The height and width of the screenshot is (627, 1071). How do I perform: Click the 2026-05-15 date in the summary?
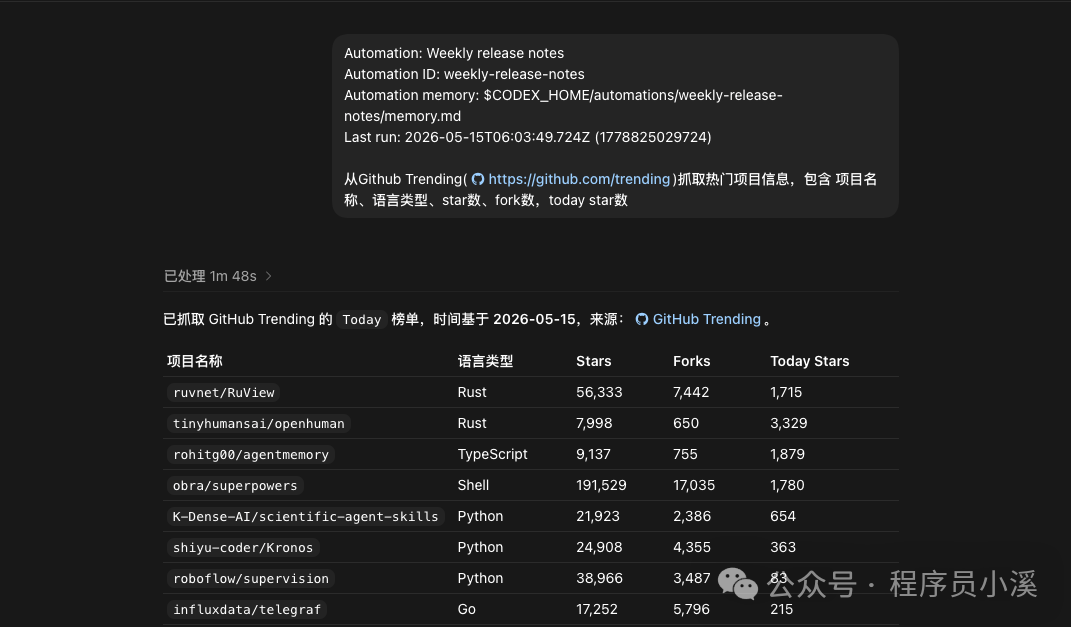click(x=534, y=319)
